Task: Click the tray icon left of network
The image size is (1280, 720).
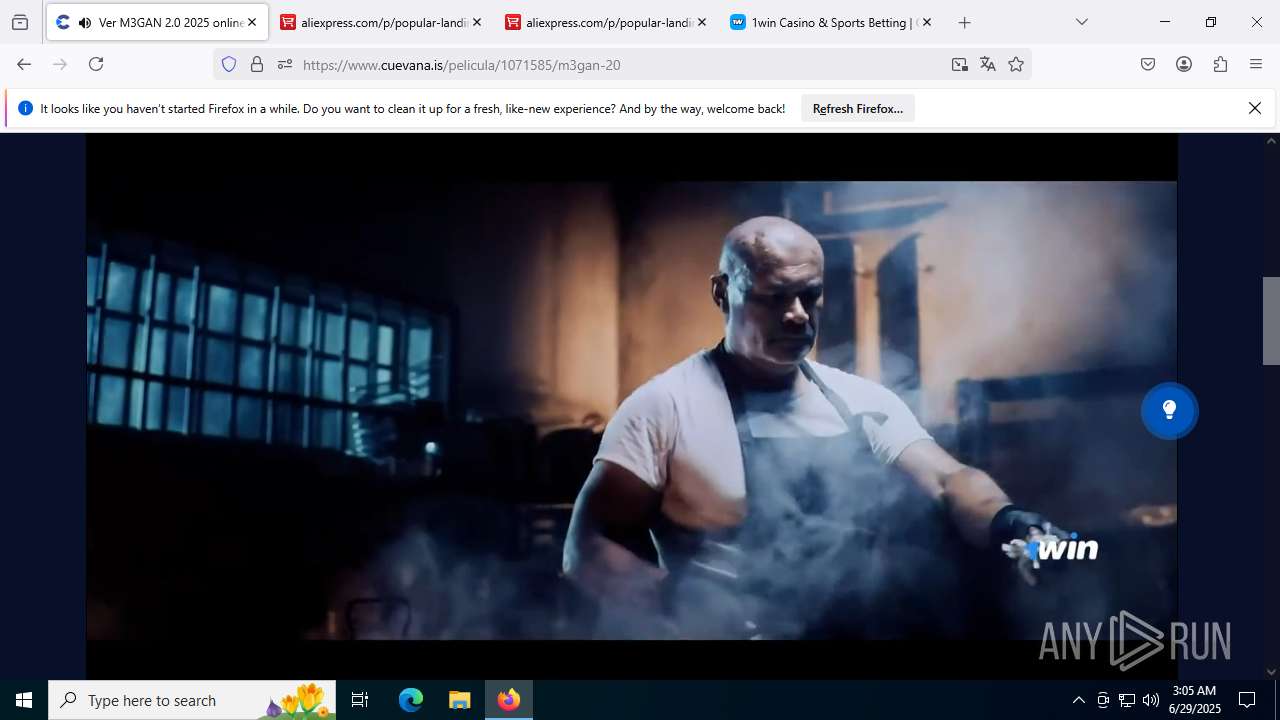Action: [1103, 700]
